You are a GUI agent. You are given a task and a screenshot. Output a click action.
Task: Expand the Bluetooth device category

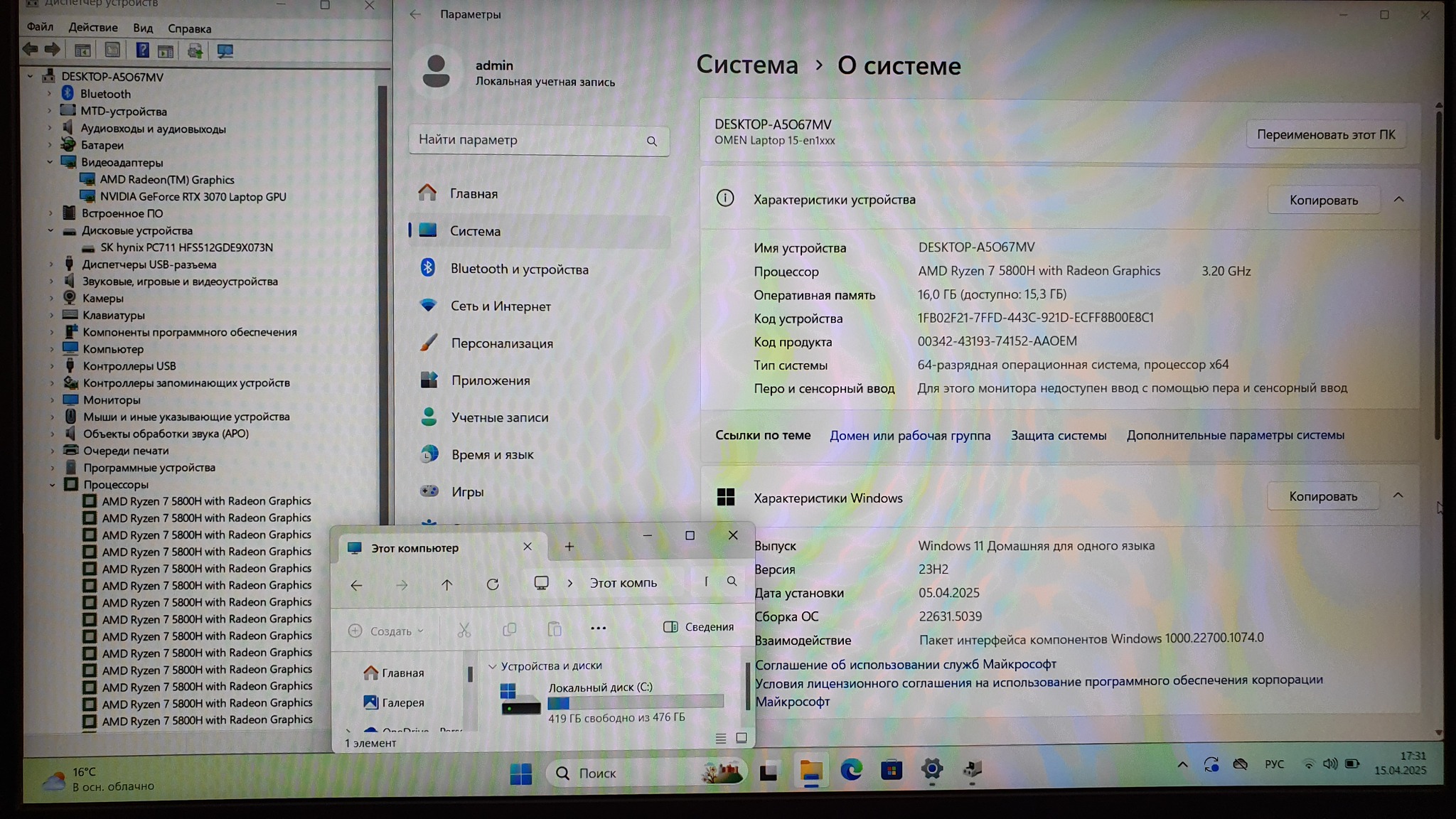(49, 94)
